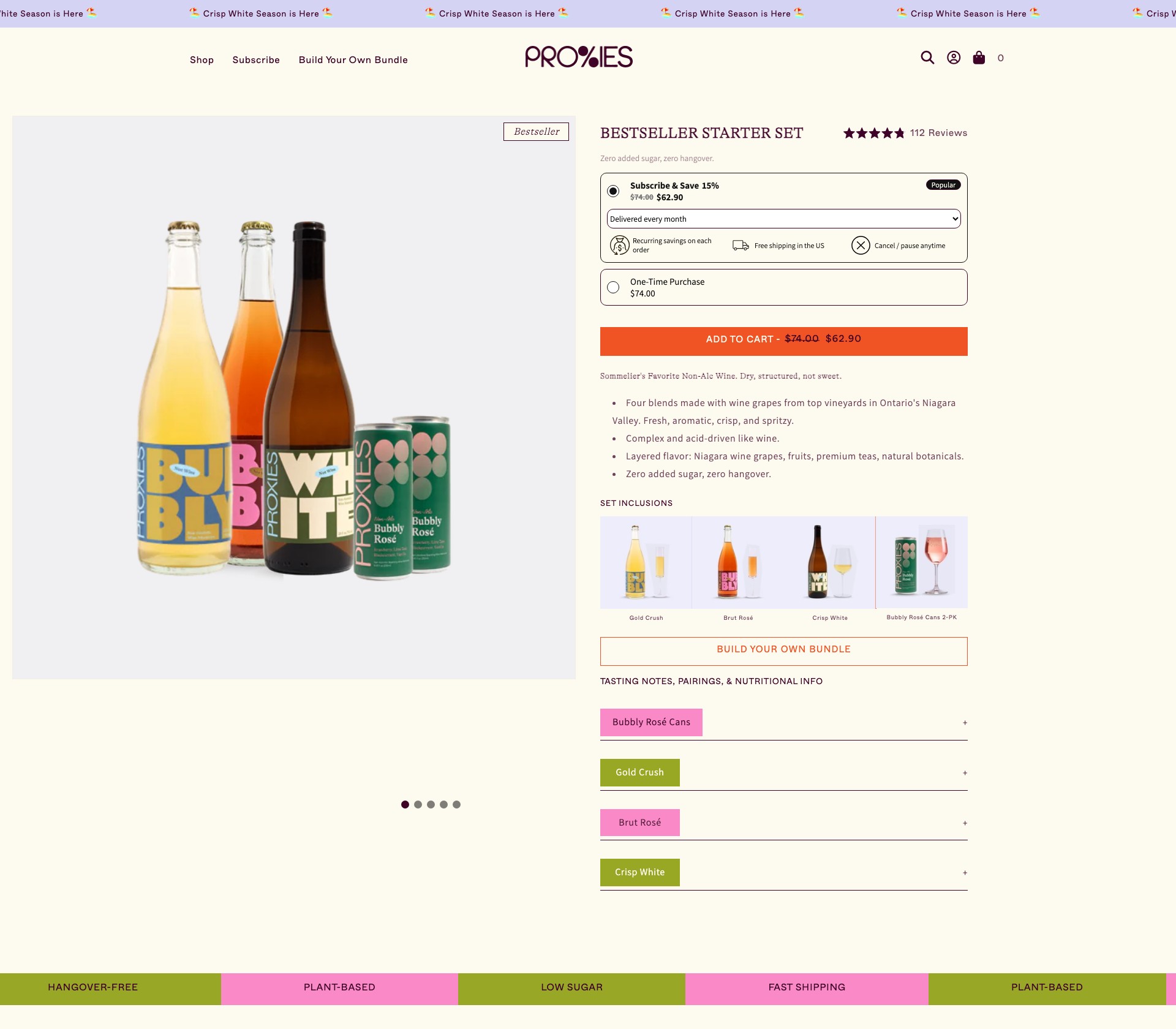Click plus sign on Gold Crush row
Viewport: 1176px width, 1029px height.
965,773
